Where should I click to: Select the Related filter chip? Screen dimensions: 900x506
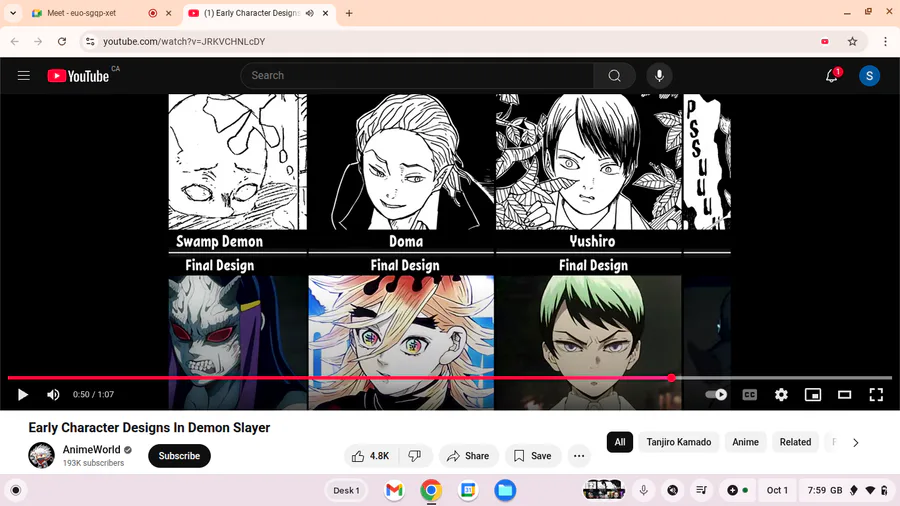tap(795, 442)
